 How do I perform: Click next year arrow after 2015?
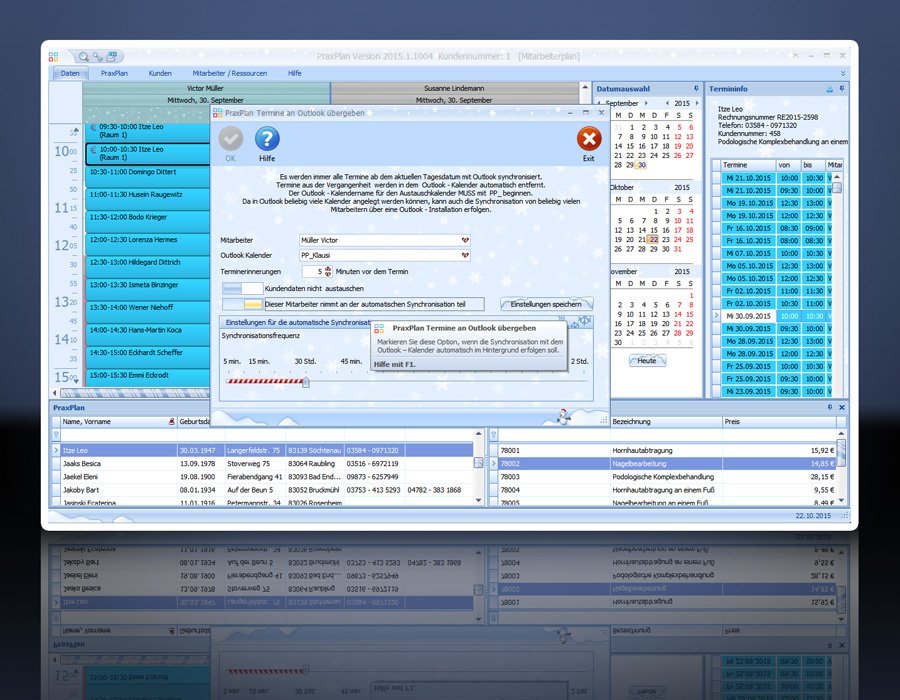click(x=697, y=103)
